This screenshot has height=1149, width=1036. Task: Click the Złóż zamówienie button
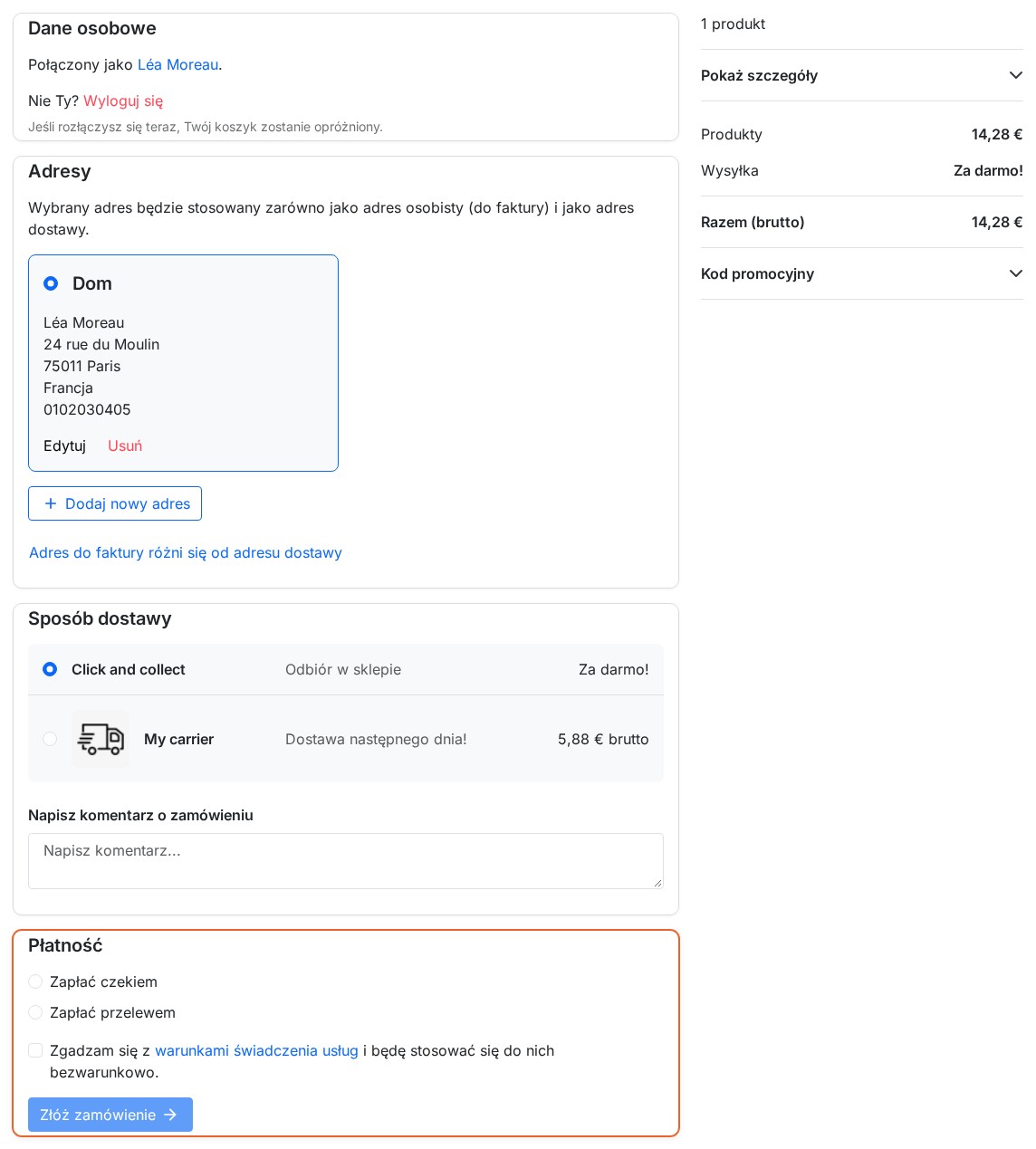coord(110,1115)
